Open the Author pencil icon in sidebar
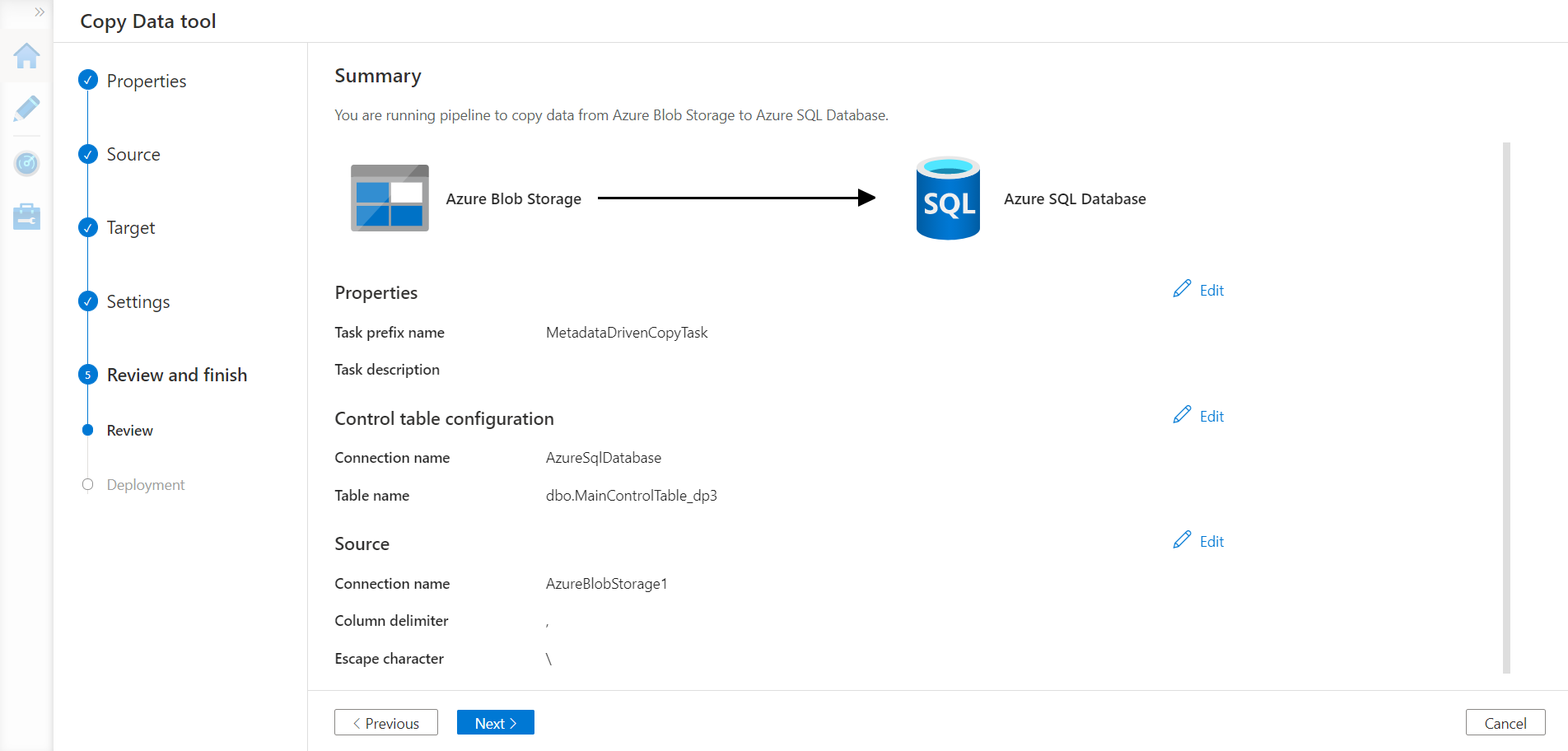 pos(26,109)
